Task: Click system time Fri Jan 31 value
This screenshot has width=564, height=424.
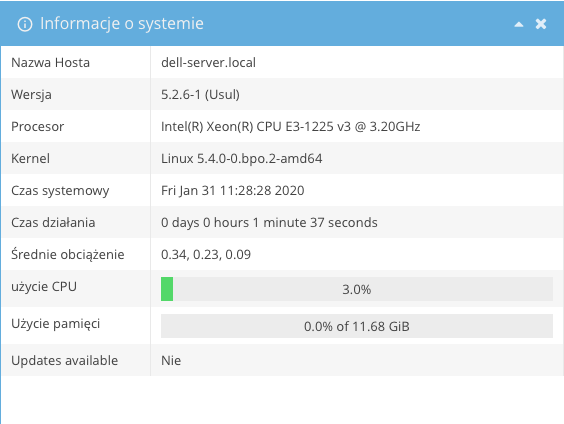Action: tap(233, 191)
